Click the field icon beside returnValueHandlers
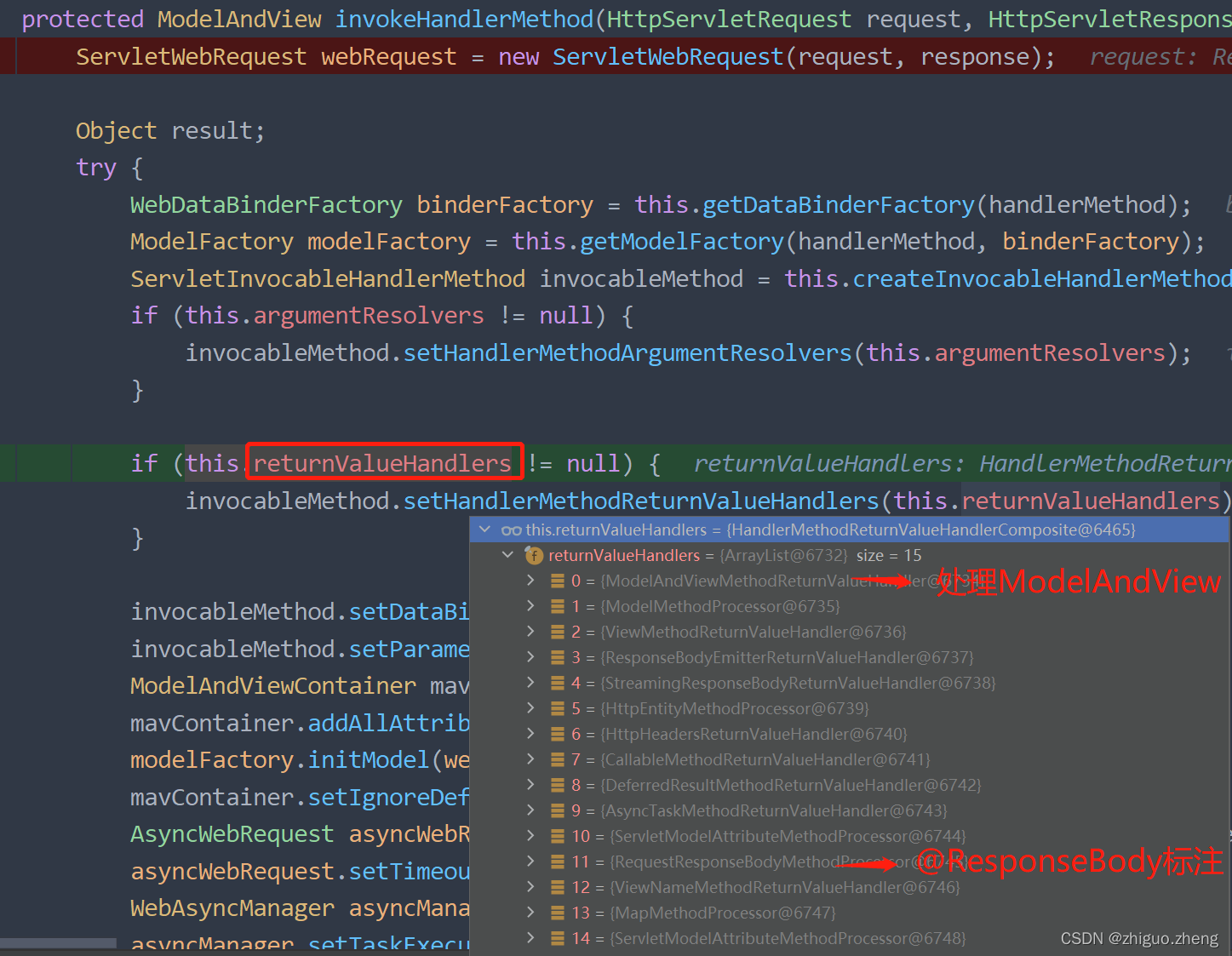This screenshot has width=1232, height=956. (x=535, y=555)
